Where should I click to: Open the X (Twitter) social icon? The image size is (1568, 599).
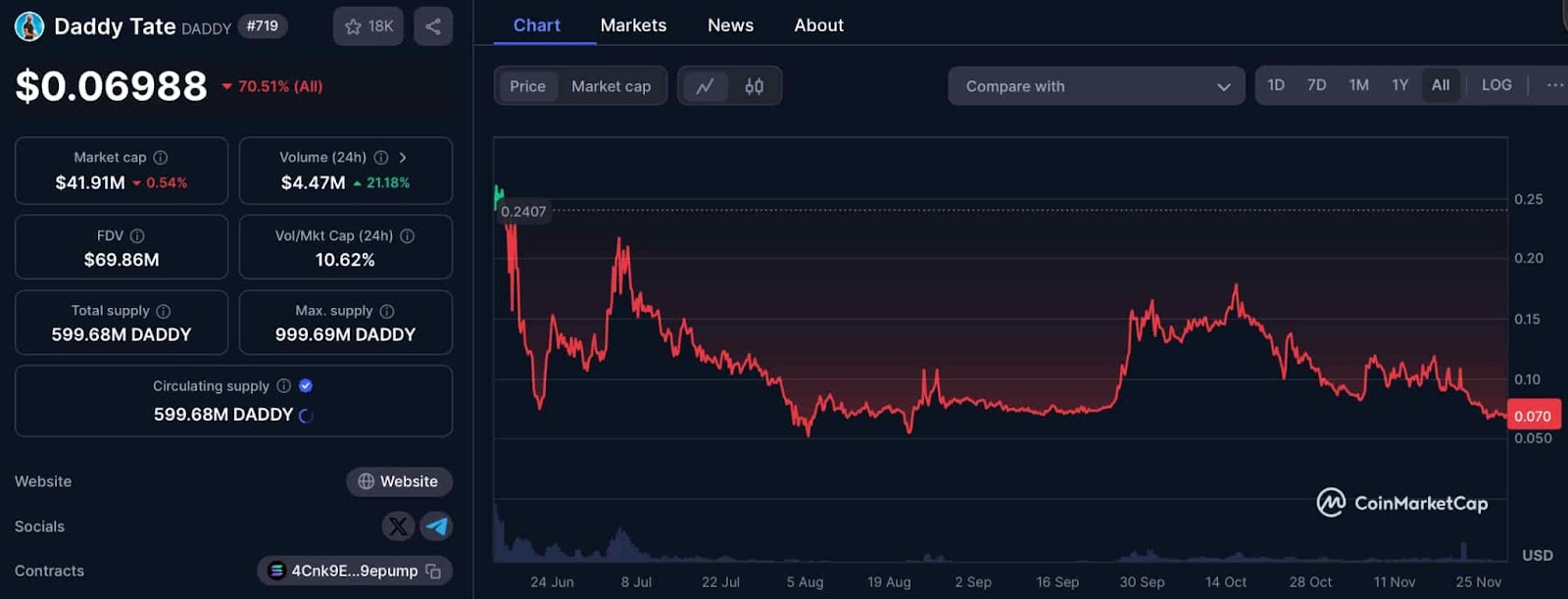398,526
